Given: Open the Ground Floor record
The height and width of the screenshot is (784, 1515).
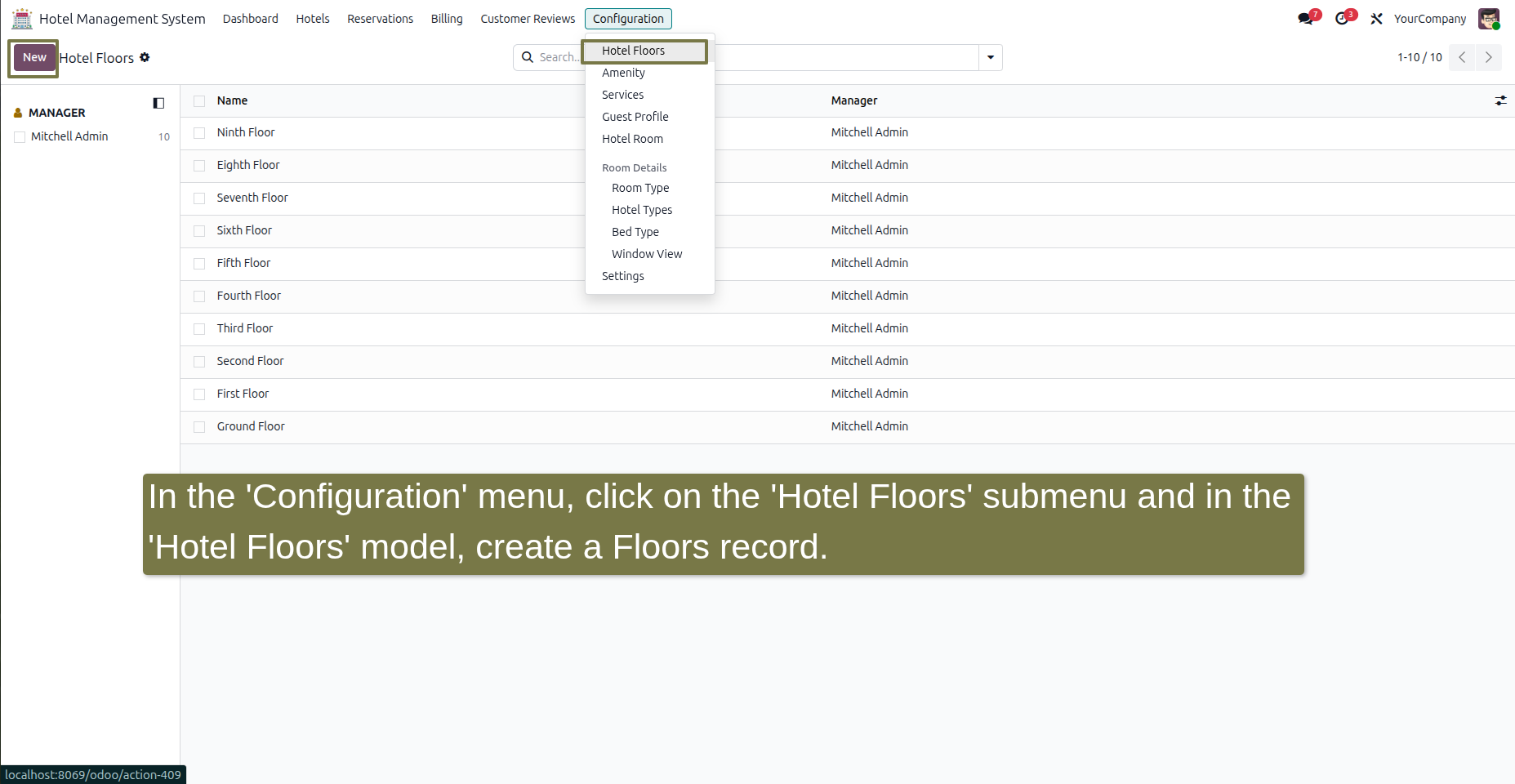Looking at the screenshot, I should pyautogui.click(x=251, y=426).
